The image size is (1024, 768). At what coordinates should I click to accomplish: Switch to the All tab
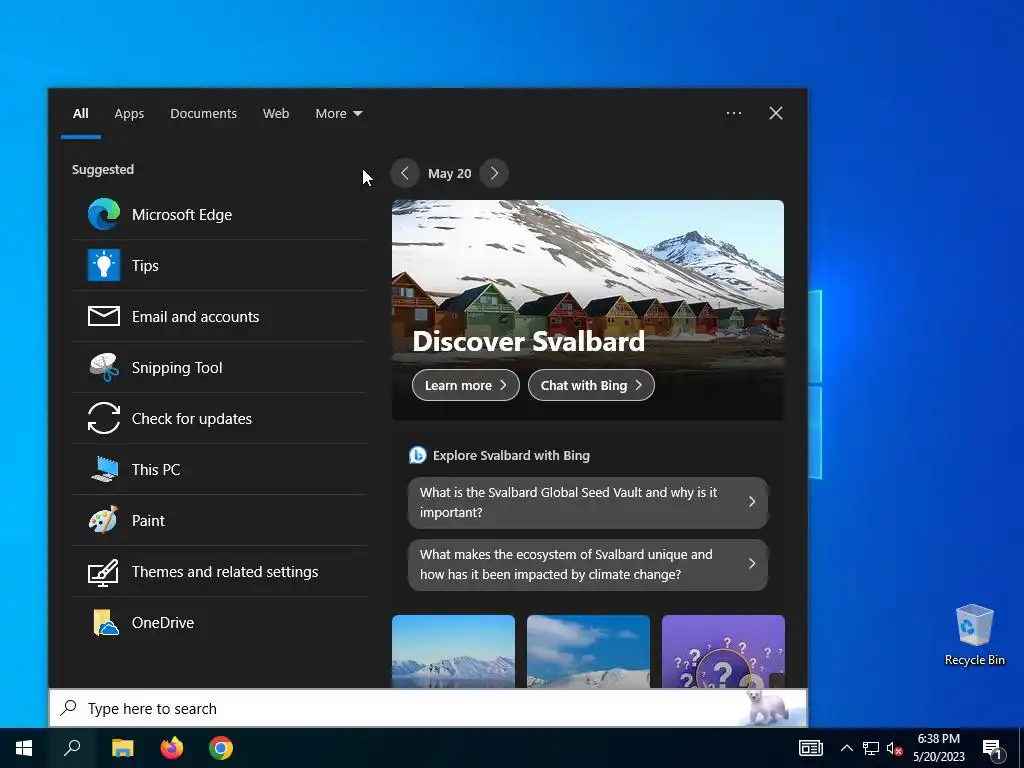pyautogui.click(x=80, y=113)
